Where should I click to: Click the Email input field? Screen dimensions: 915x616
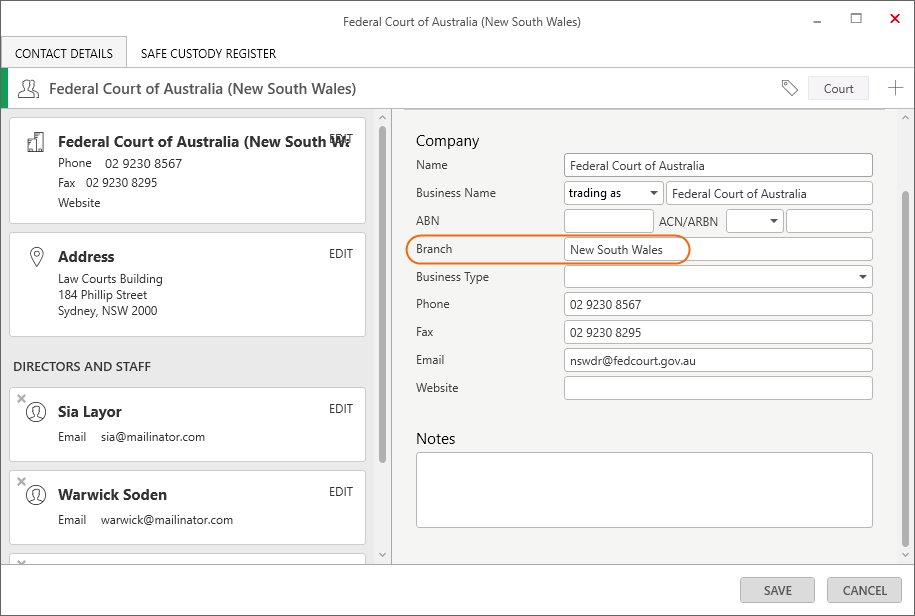(x=718, y=360)
